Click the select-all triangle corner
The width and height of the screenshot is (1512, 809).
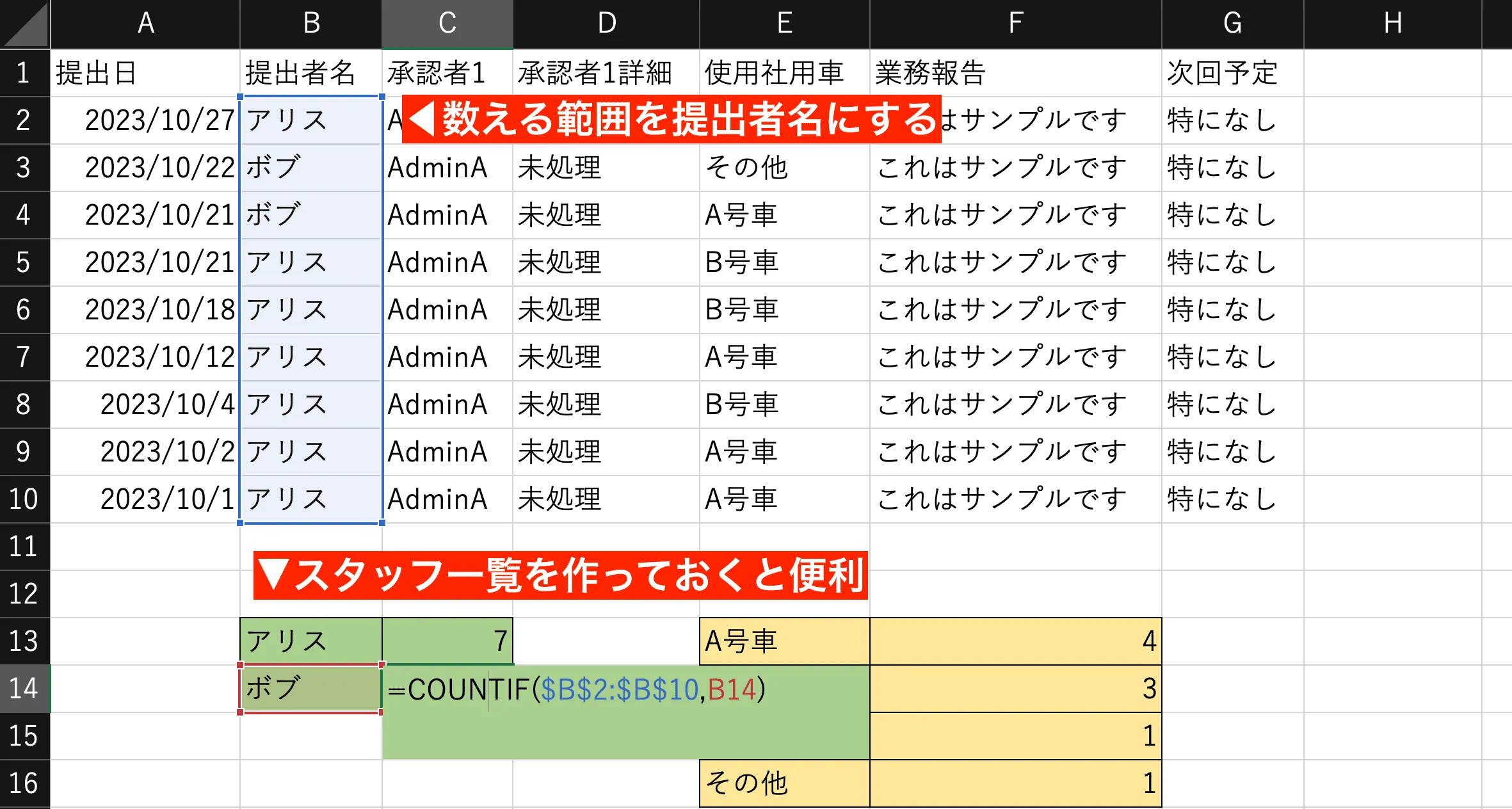pyautogui.click(x=24, y=24)
